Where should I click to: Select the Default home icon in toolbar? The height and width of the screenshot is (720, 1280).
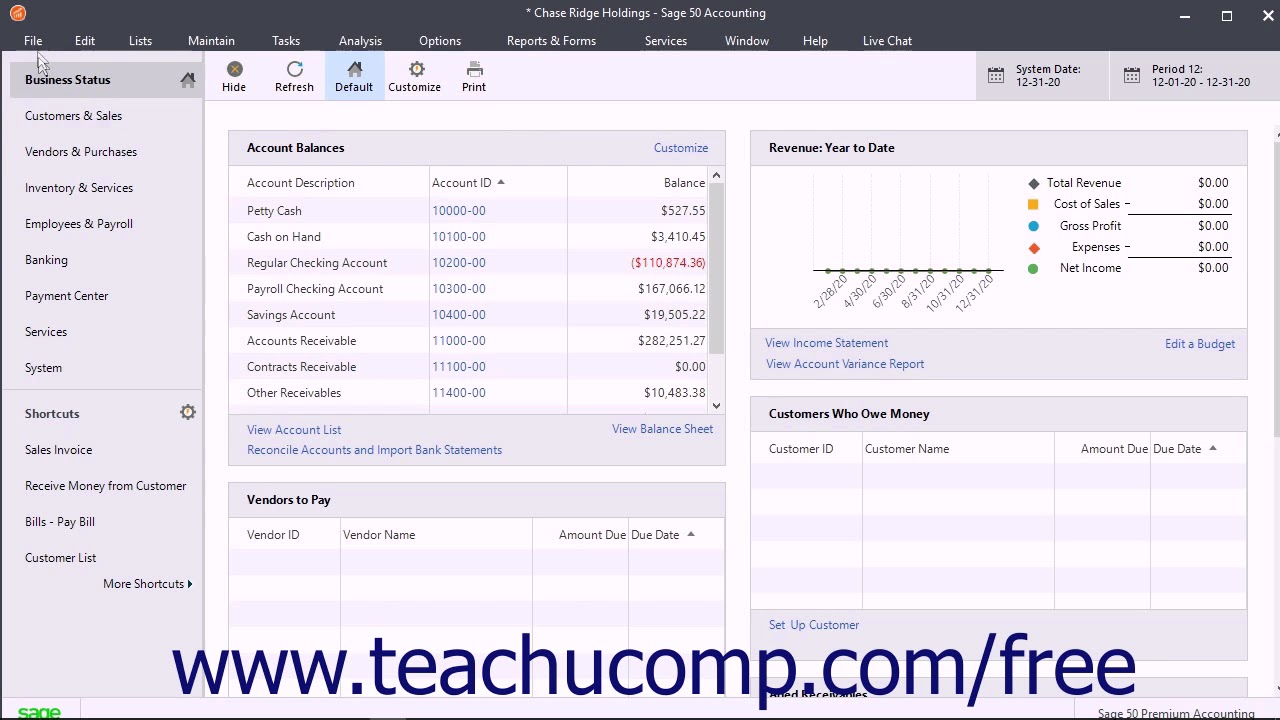click(x=354, y=69)
